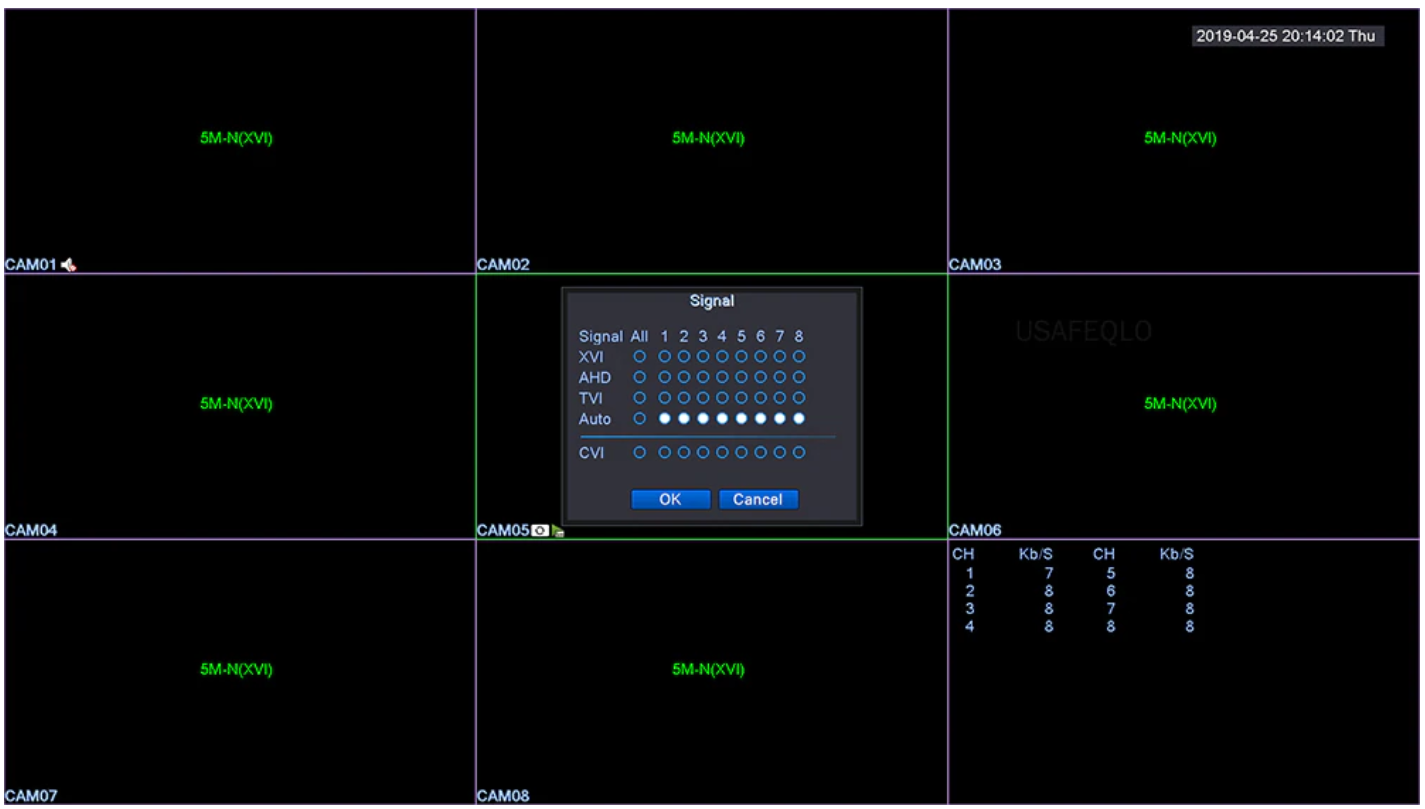
Task: Click the selected Auto radio for channel 4
Action: point(722,418)
